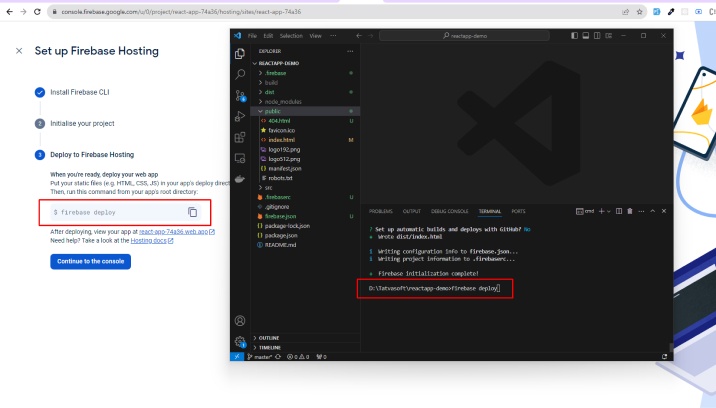Open the Accounts icon in activity bar
Viewport: 716px width, 408px height.
[x=239, y=321]
